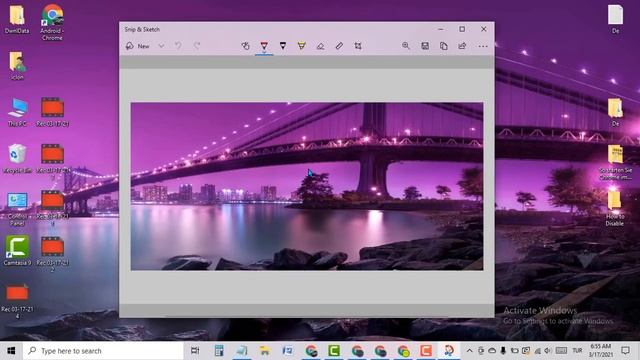
Task: Select the So starten Sie file icon
Action: click(615, 162)
